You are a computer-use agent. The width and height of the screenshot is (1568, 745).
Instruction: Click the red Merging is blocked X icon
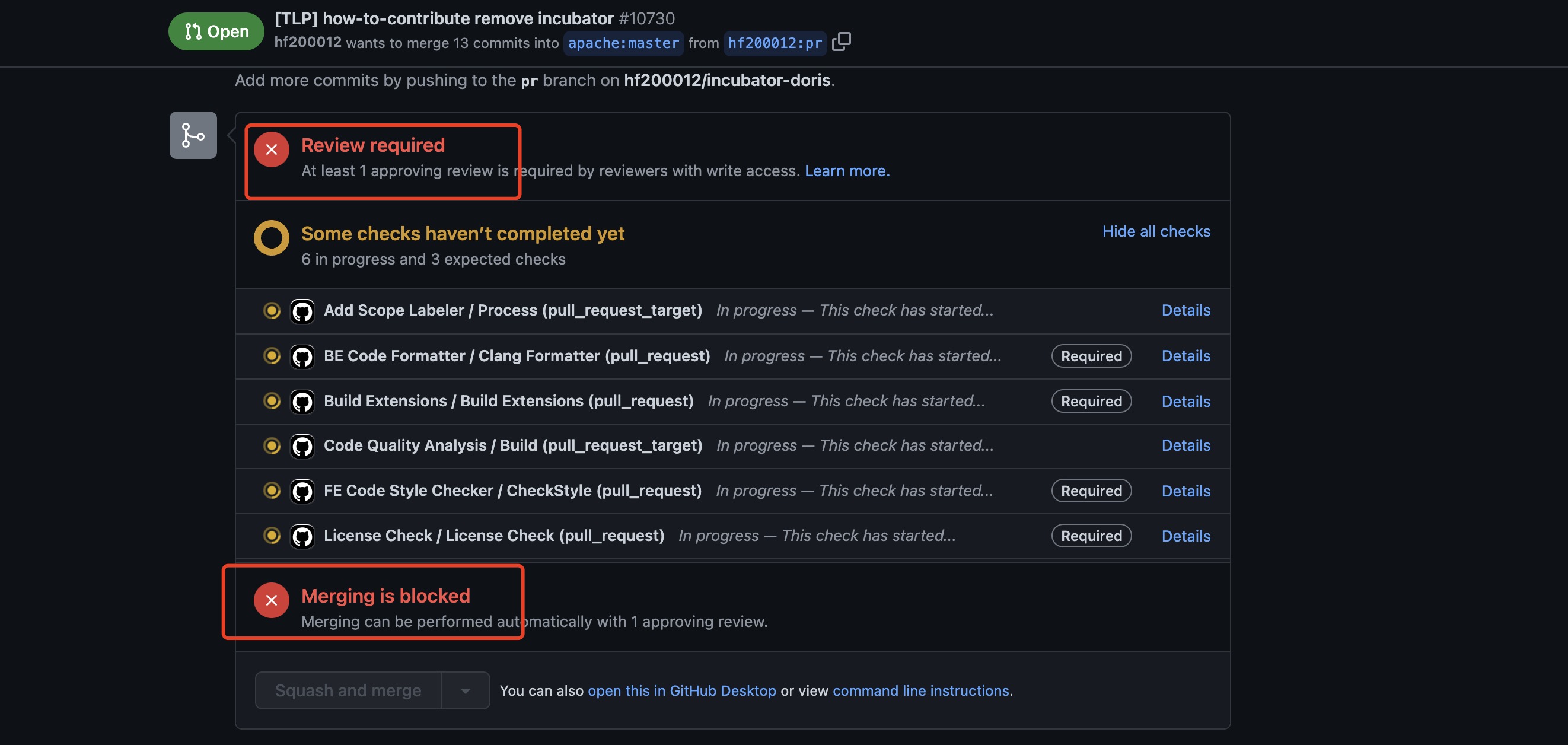click(272, 600)
